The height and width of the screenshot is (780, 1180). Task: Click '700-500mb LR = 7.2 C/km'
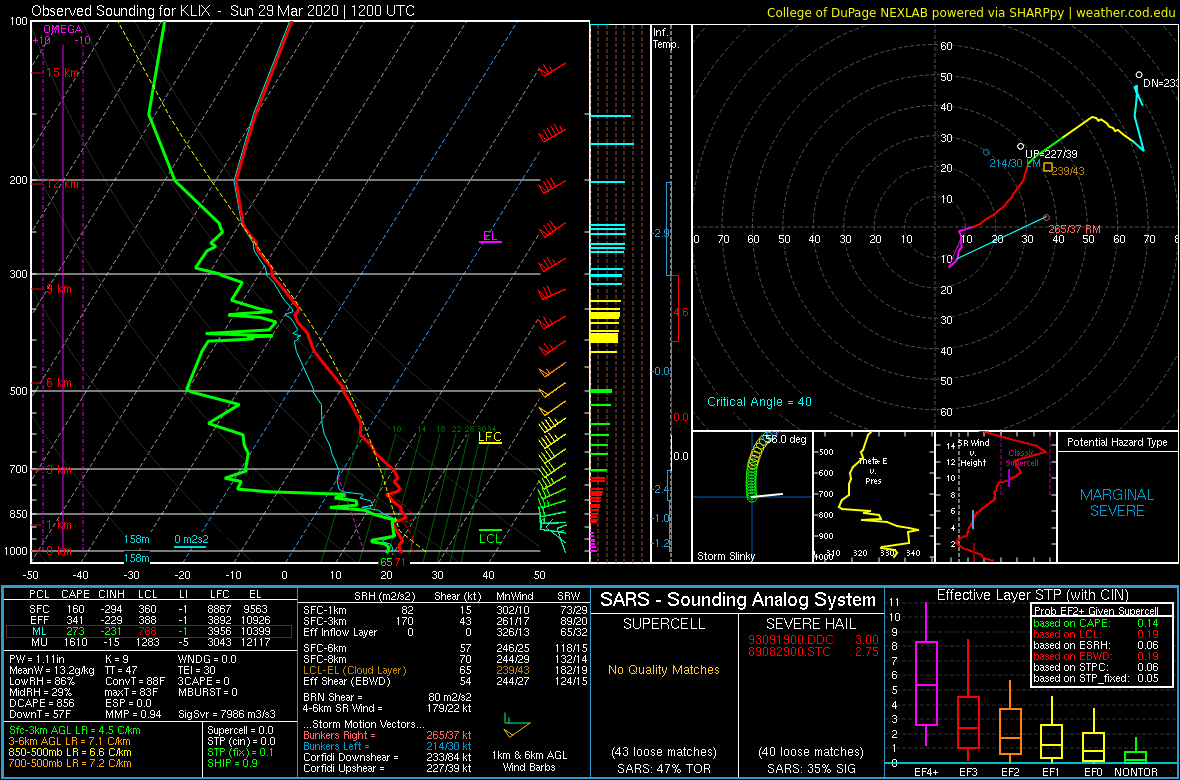tap(70, 763)
